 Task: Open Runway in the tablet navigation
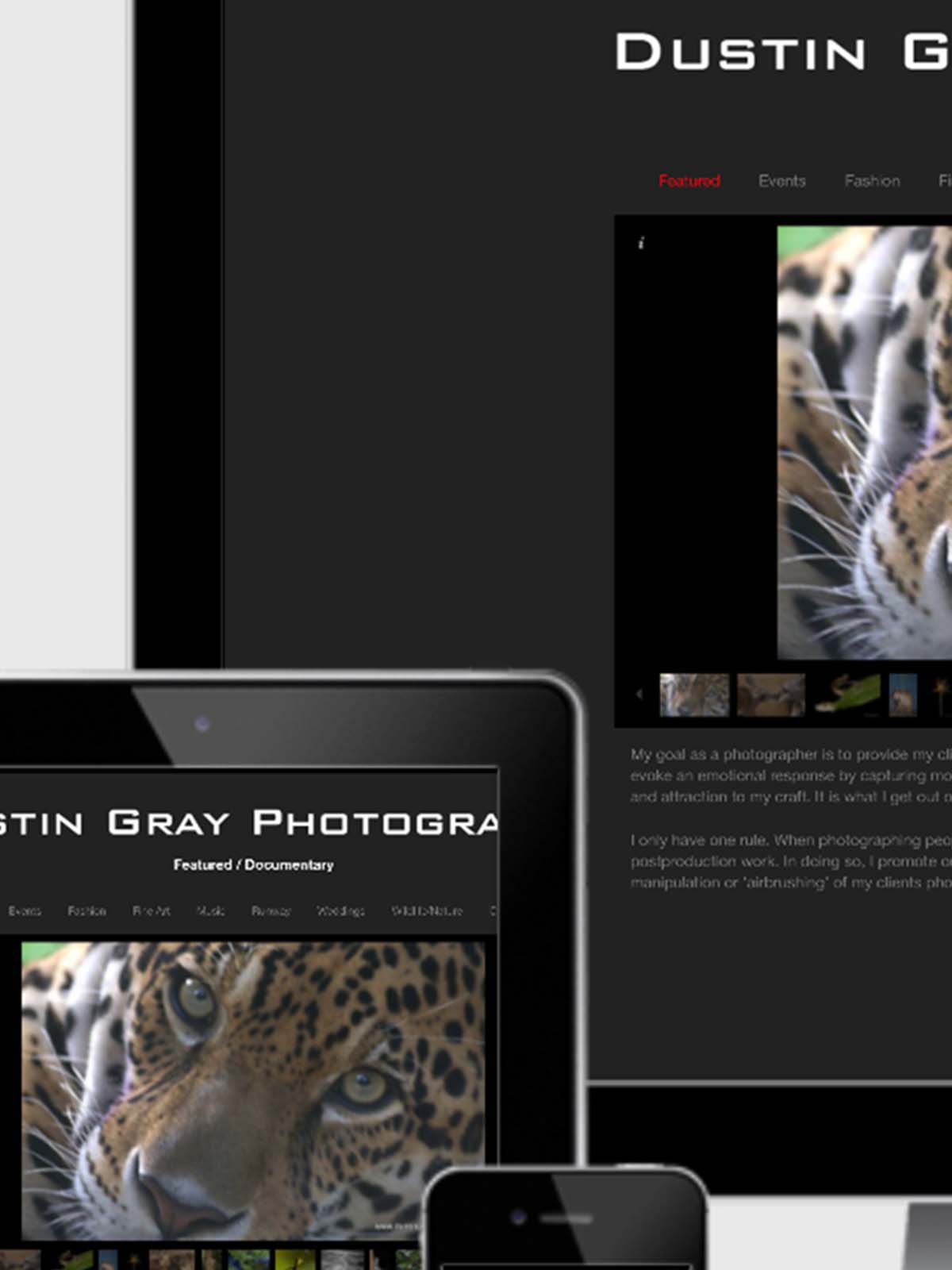tap(271, 910)
